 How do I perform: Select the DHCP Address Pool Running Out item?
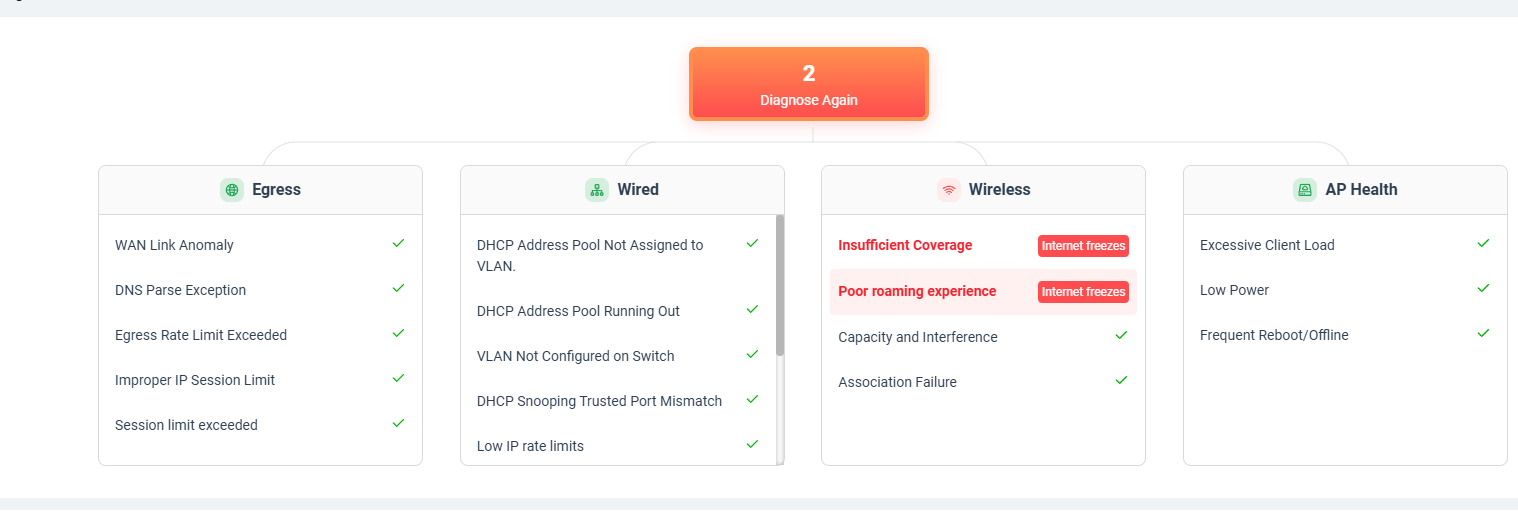point(618,311)
